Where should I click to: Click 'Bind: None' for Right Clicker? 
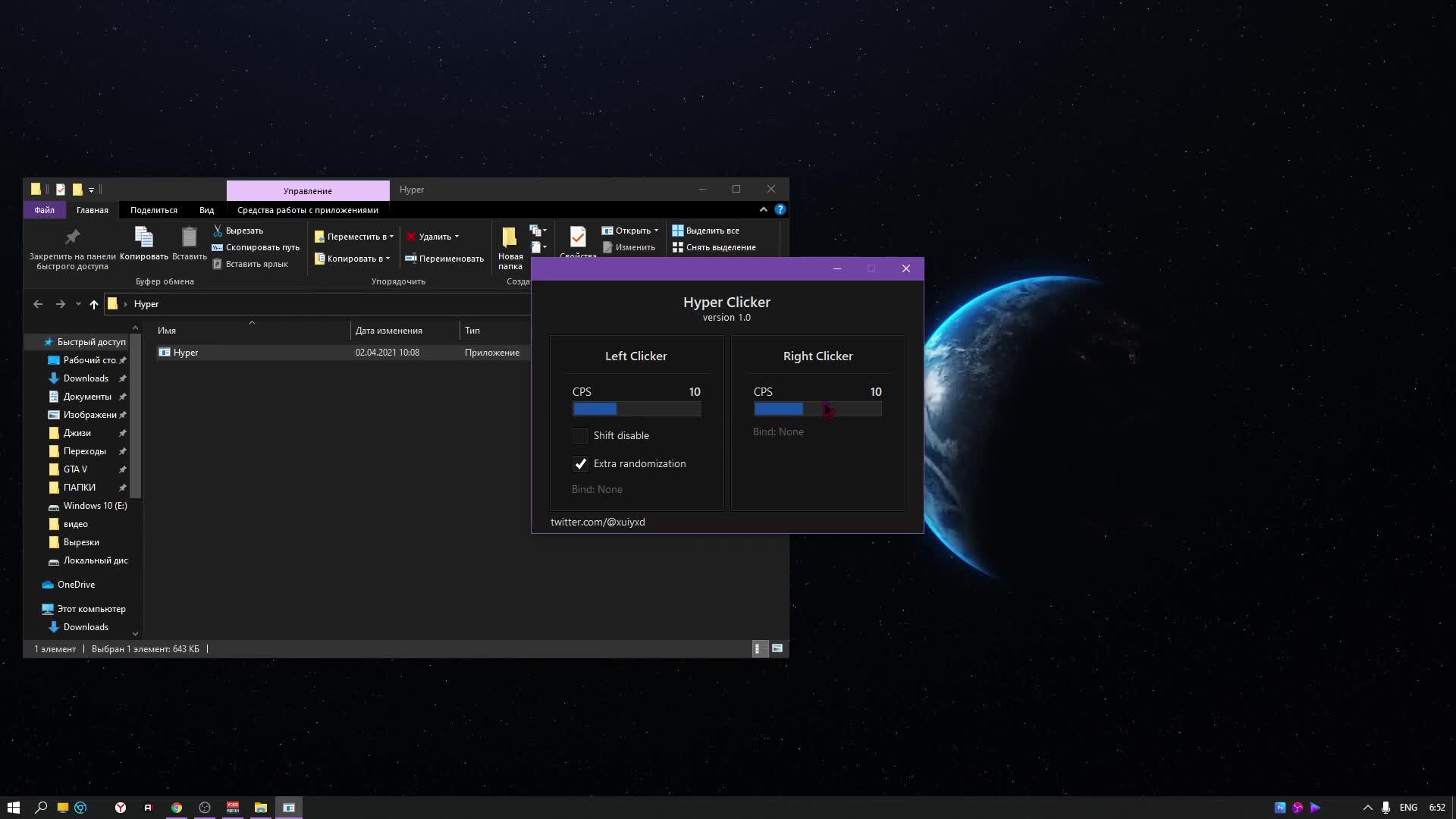tap(778, 431)
